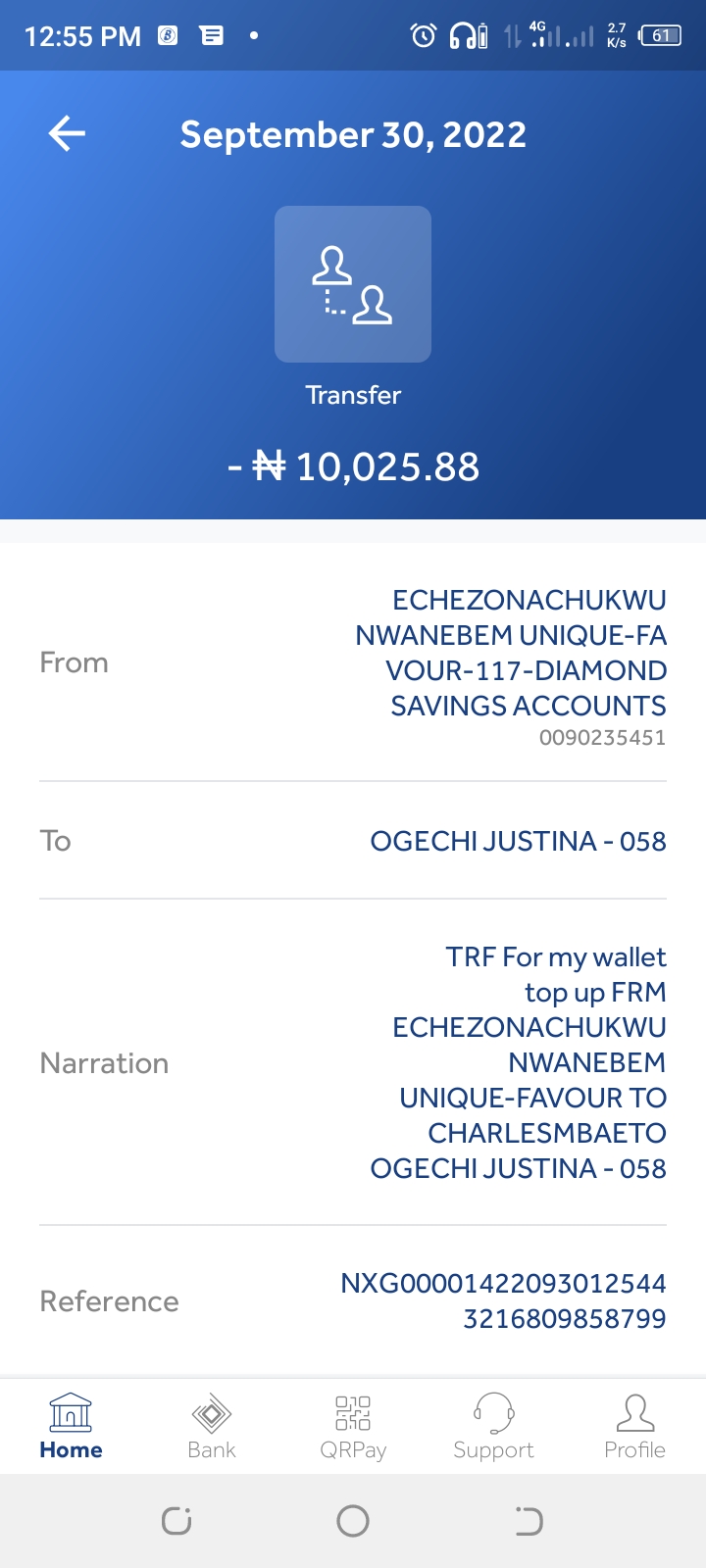
Task: Open the QRPay scanner tab
Action: coord(353,1427)
